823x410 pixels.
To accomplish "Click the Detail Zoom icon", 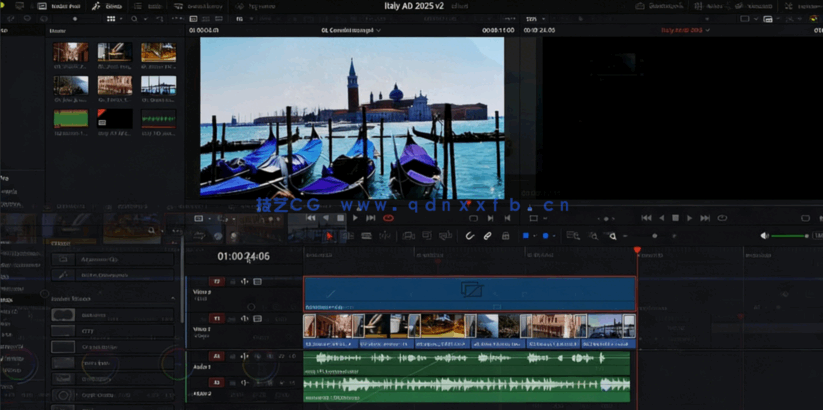I will coord(593,236).
